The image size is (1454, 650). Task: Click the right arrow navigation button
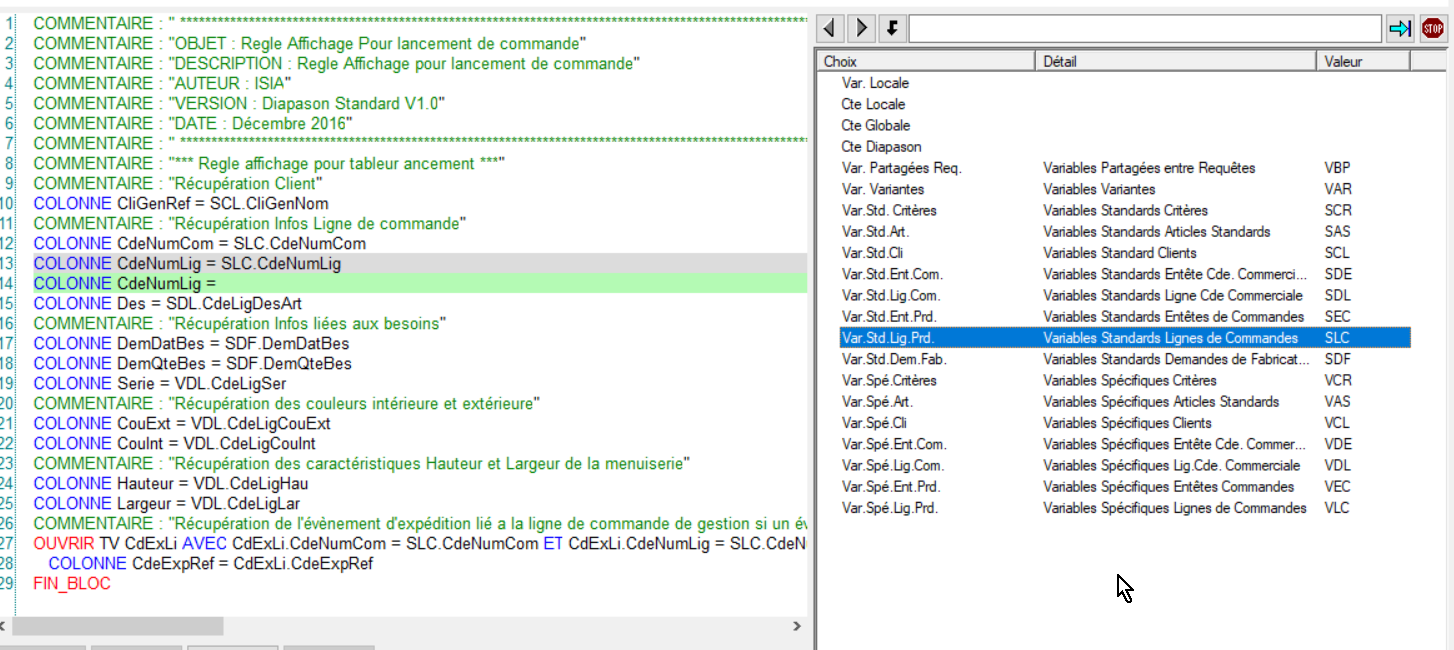pos(862,28)
